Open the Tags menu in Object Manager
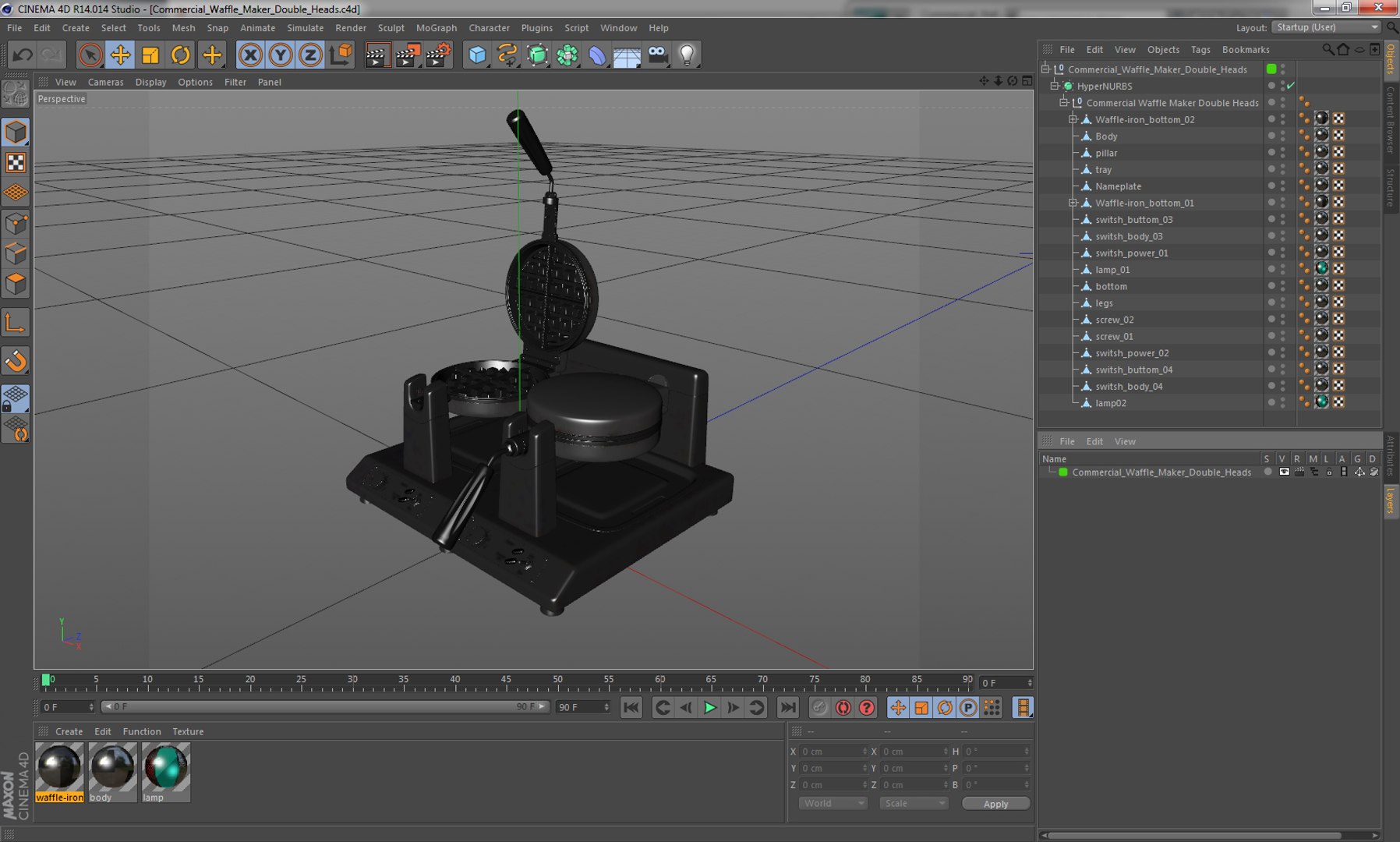This screenshot has width=1400, height=842. tap(1200, 49)
